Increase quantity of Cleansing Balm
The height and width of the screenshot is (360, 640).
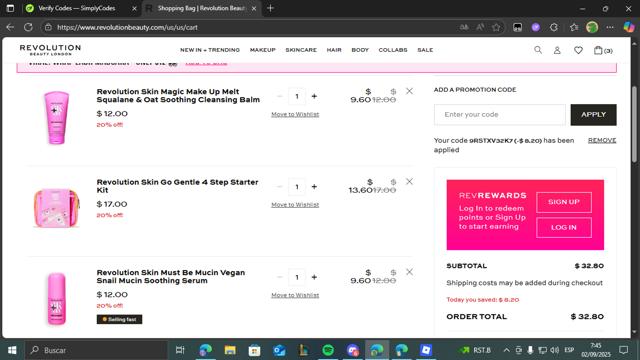click(x=314, y=96)
